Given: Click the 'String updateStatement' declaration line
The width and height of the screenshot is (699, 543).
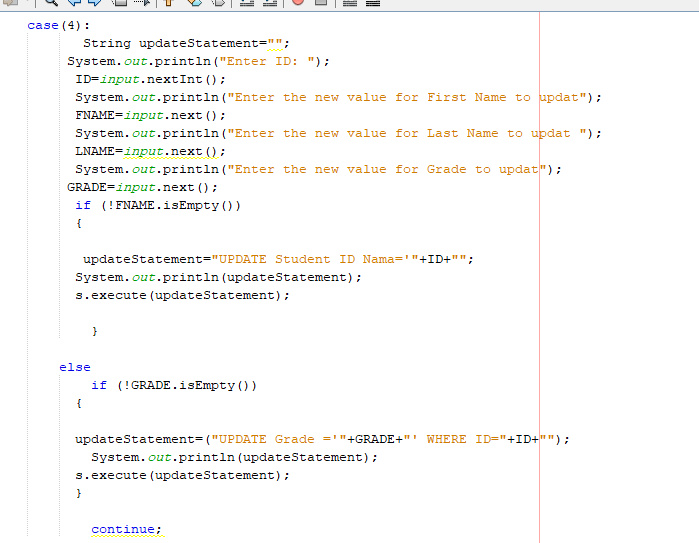Looking at the screenshot, I should 186,43.
